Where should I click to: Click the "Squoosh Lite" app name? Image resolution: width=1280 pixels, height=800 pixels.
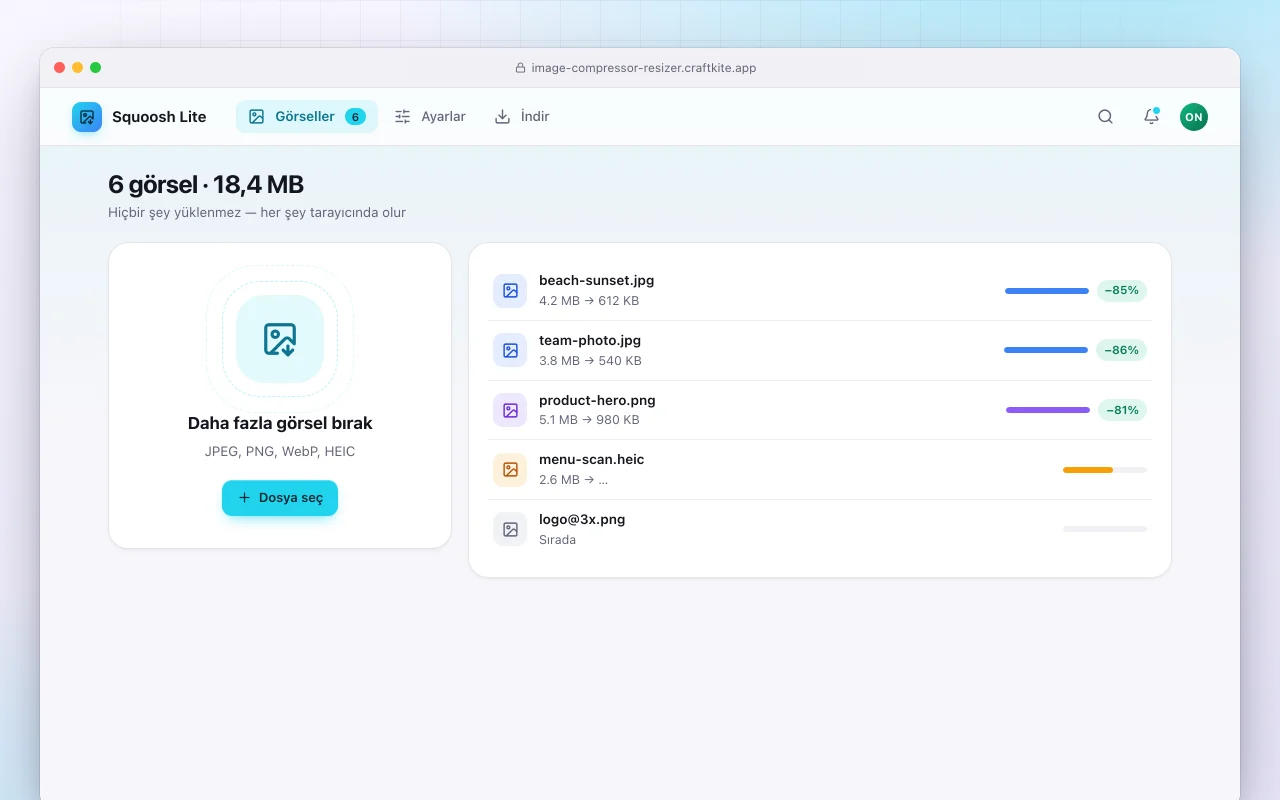click(159, 117)
